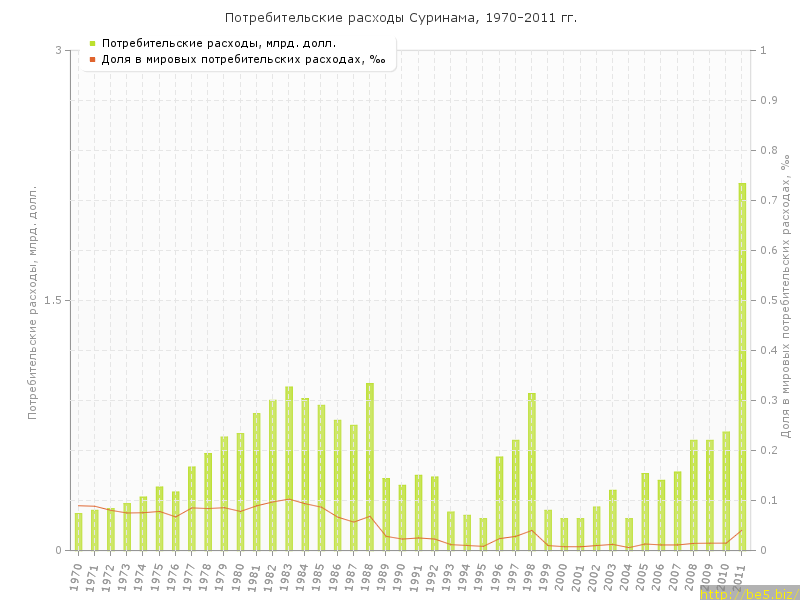The height and width of the screenshot is (600, 800).
Task: Click the 1983 bar in the chart
Action: tap(289, 468)
